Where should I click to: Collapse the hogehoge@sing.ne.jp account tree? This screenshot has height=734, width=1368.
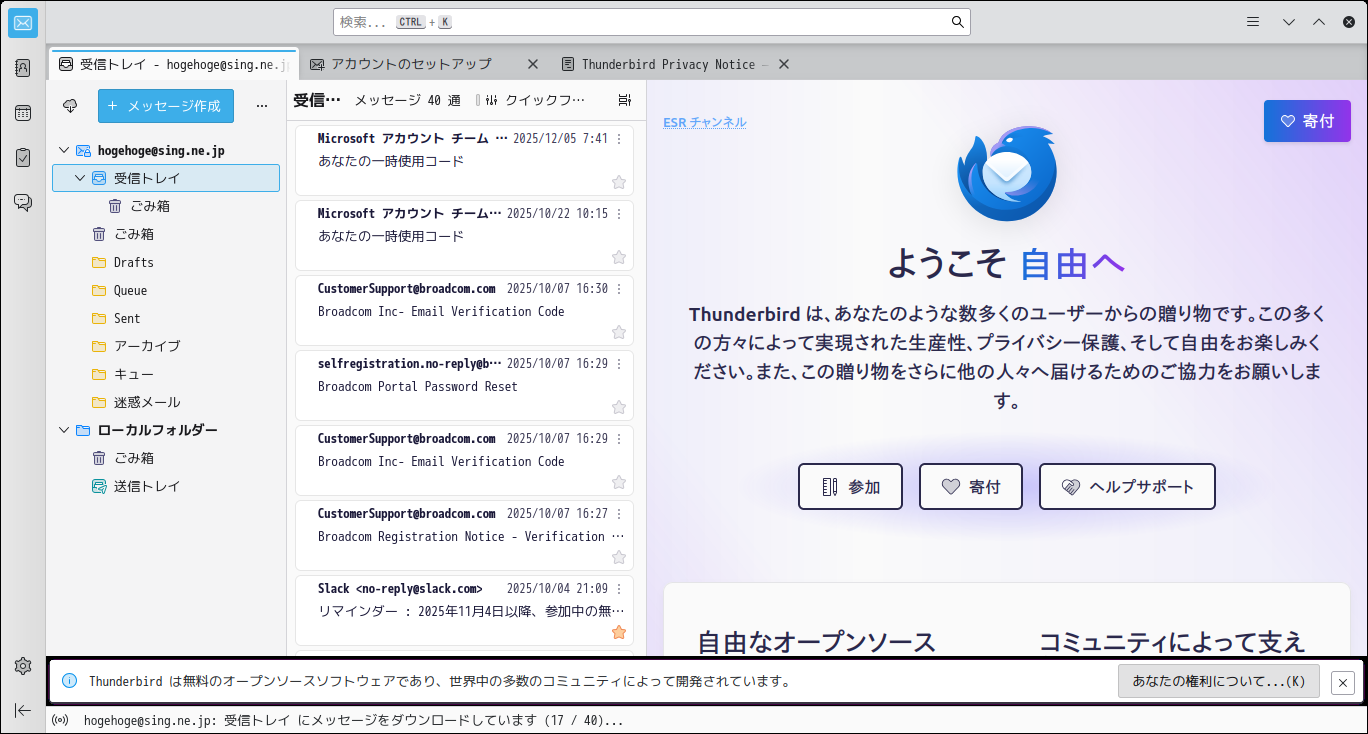click(62, 150)
